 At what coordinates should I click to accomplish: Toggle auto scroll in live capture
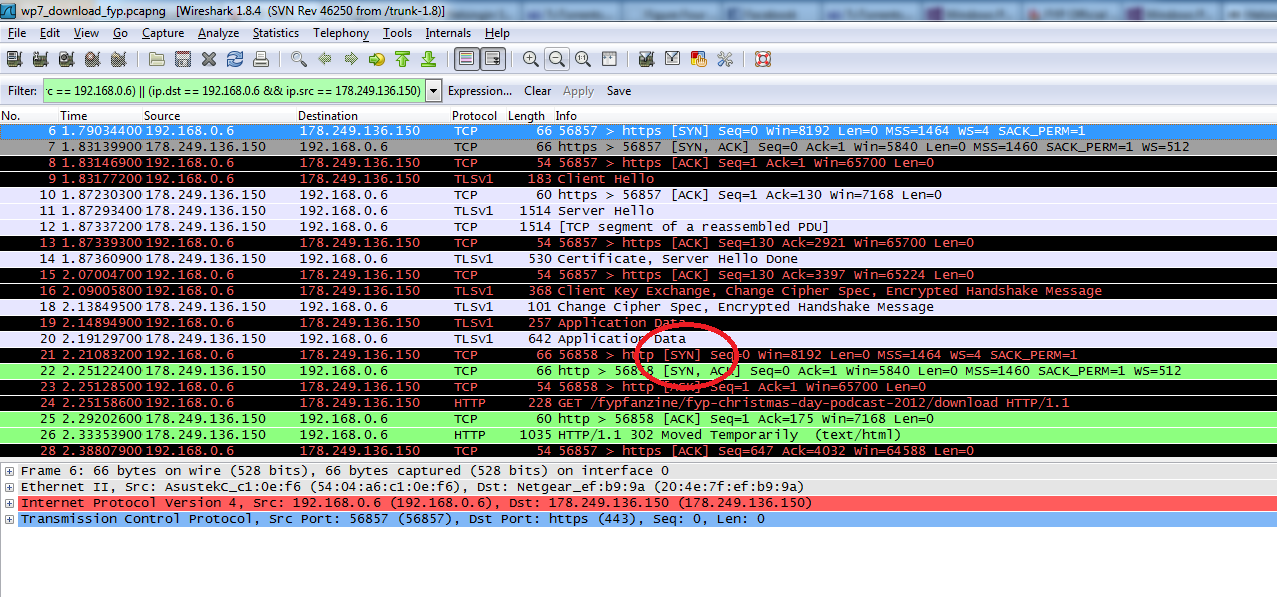(492, 59)
